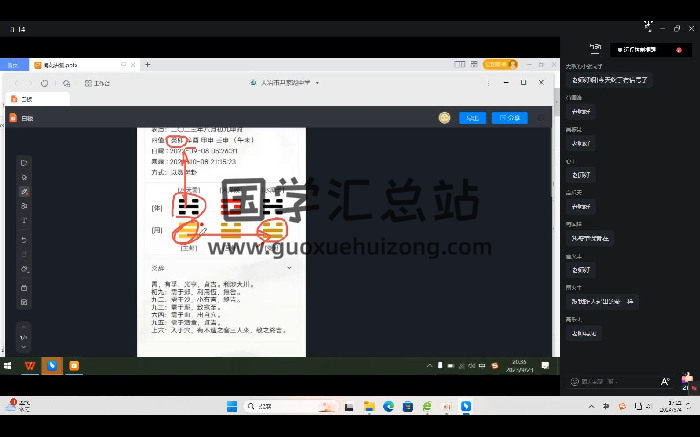Toggle the red-dot option in chat header
Screen dimensions: 700x437
pyautogui.click(x=679, y=50)
